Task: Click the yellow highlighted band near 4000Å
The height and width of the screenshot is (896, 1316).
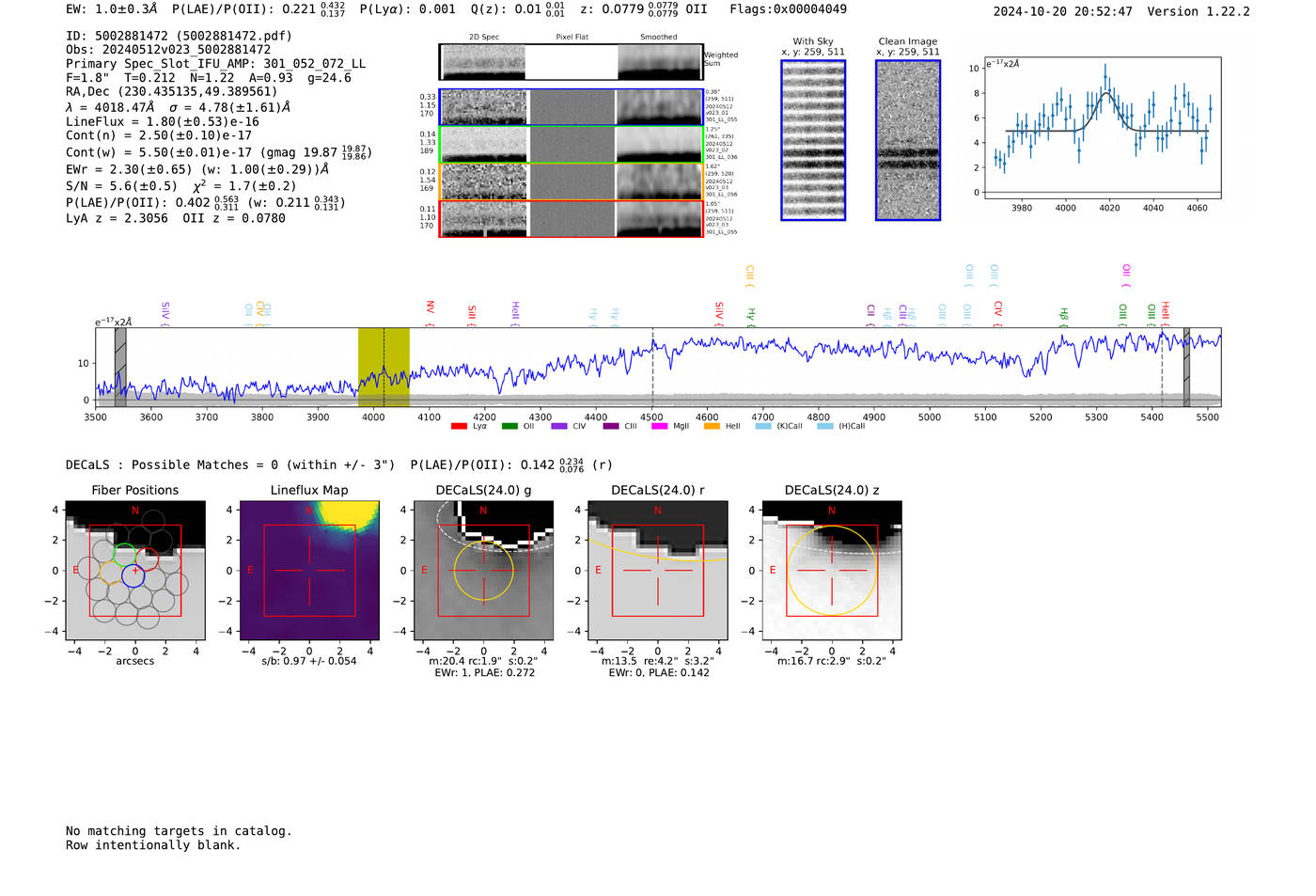Action: [x=384, y=368]
